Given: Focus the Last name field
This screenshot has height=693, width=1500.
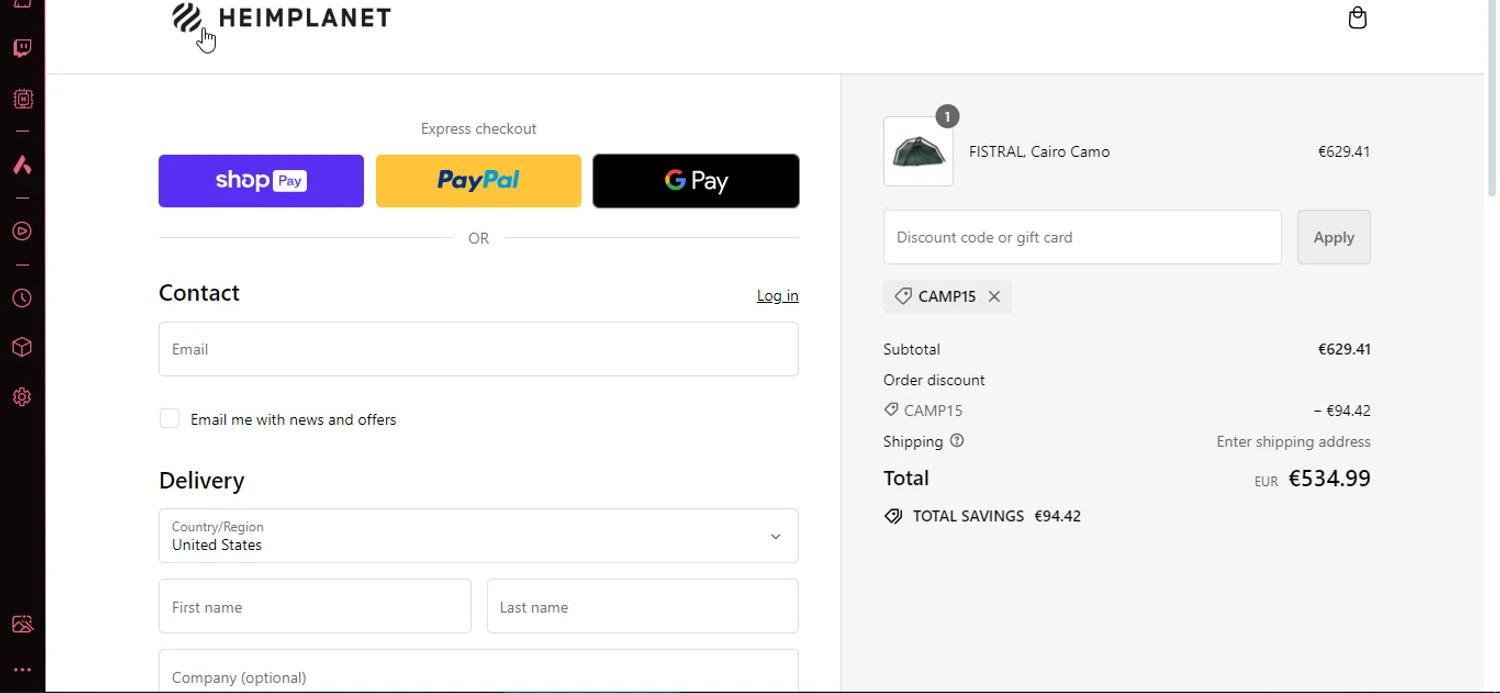Looking at the screenshot, I should [642, 606].
